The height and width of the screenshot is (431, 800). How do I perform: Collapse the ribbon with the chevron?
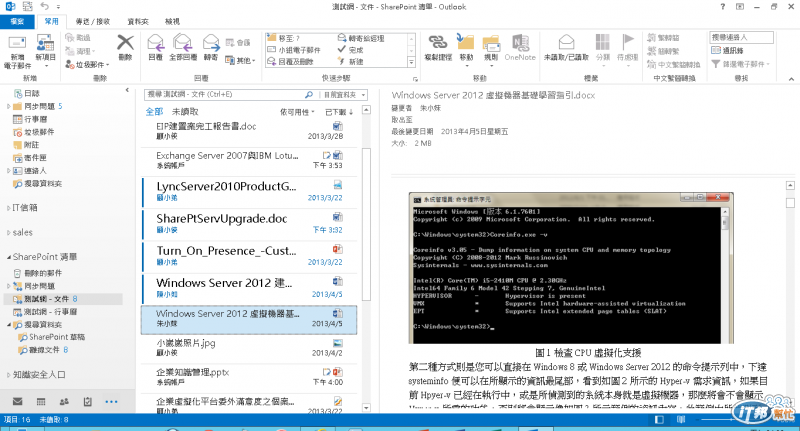pos(791,79)
